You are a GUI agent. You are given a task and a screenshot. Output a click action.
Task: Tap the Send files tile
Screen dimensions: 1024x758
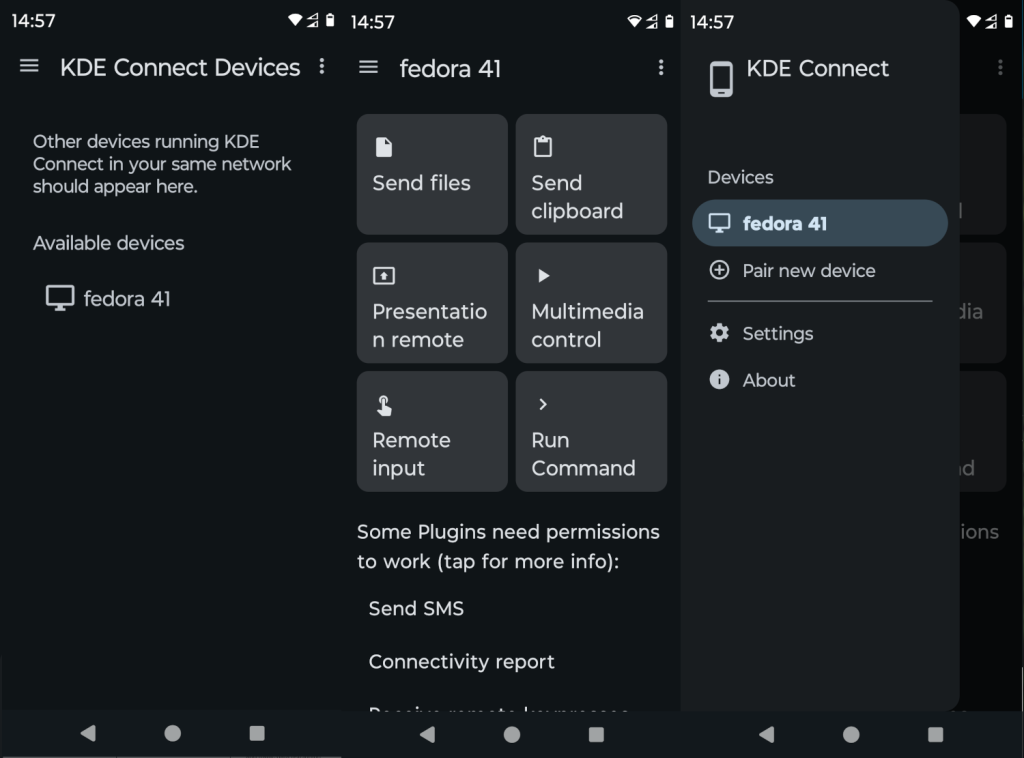pos(432,174)
